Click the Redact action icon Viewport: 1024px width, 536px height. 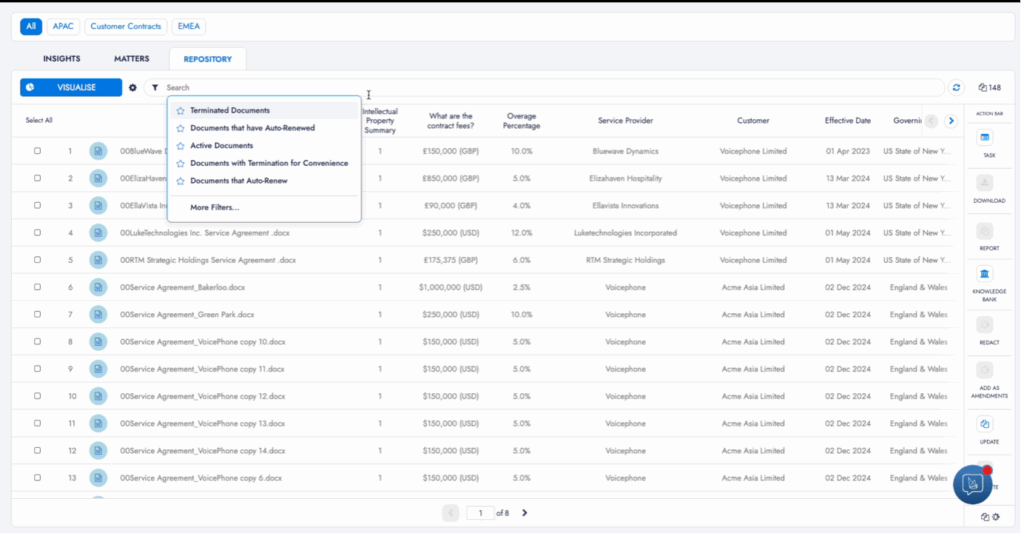point(985,324)
